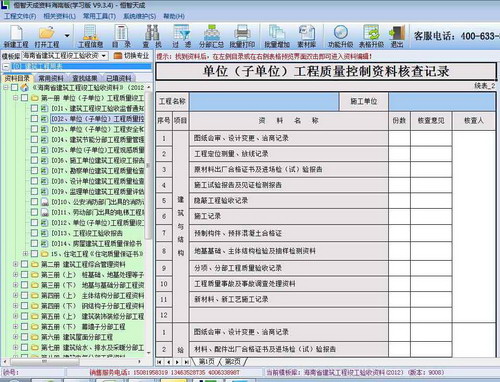The image size is (500, 382).
Task: Click scroll-down arrow of tree panel scrollbar
Action: (x=148, y=353)
